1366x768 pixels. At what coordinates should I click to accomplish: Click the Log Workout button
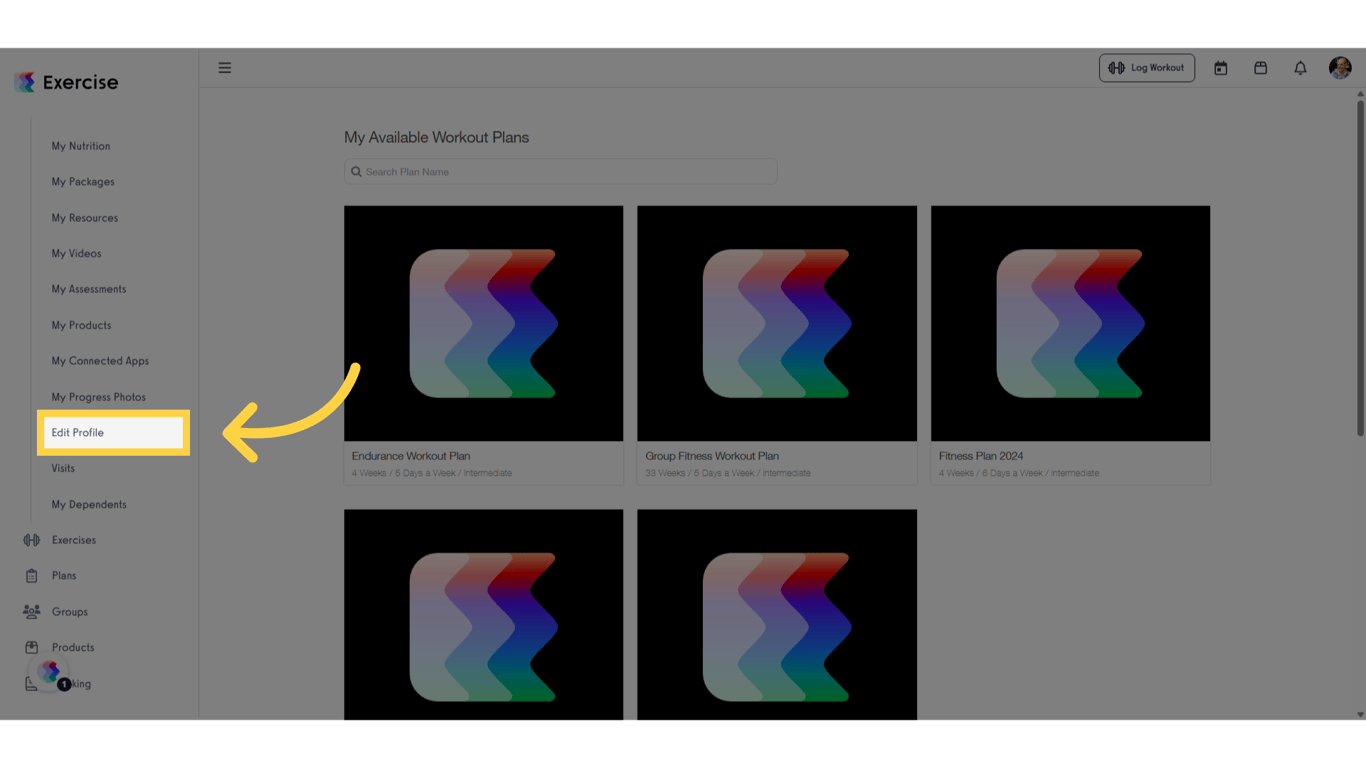point(1147,68)
